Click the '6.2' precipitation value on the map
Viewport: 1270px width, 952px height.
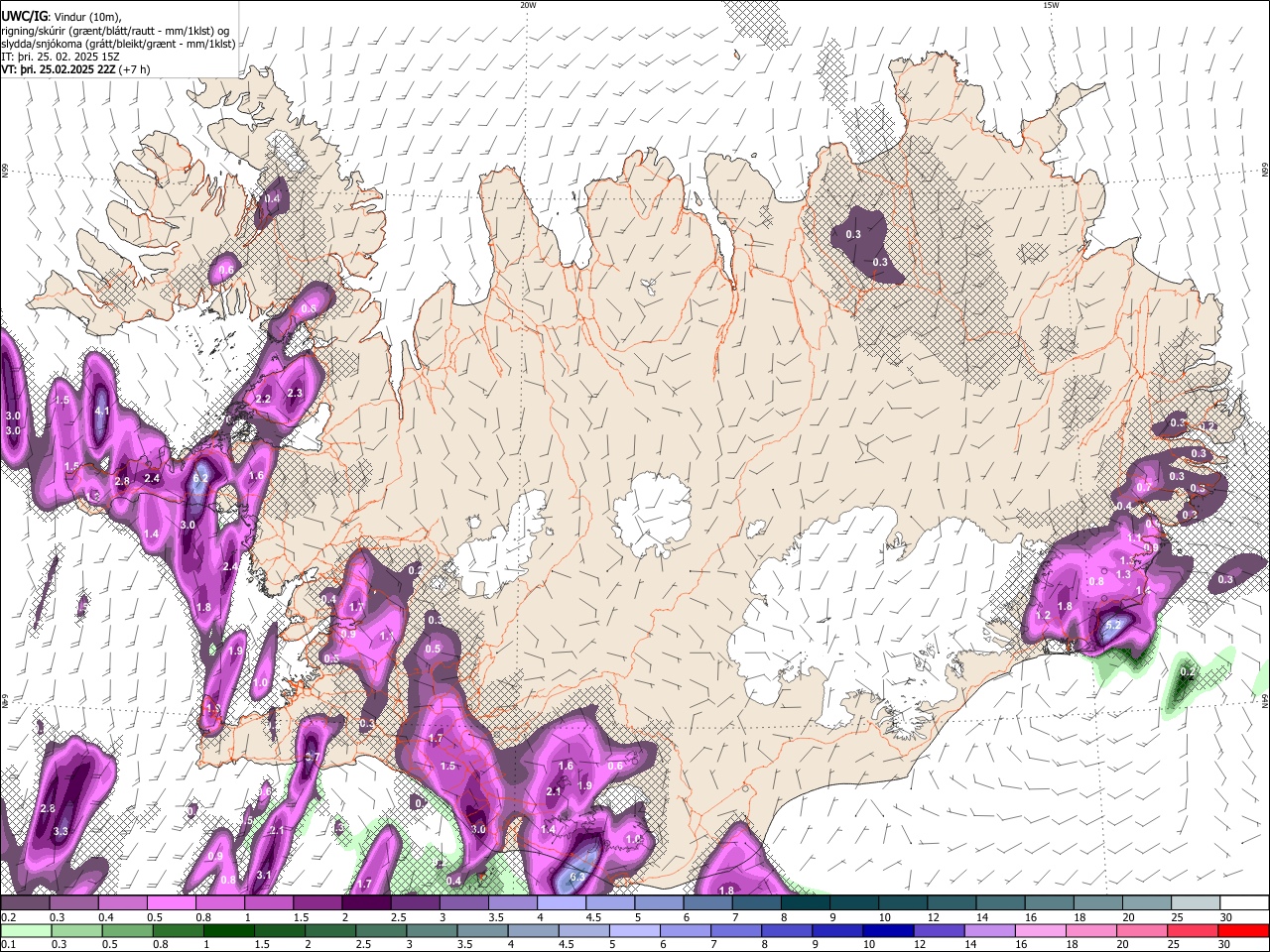199,478
